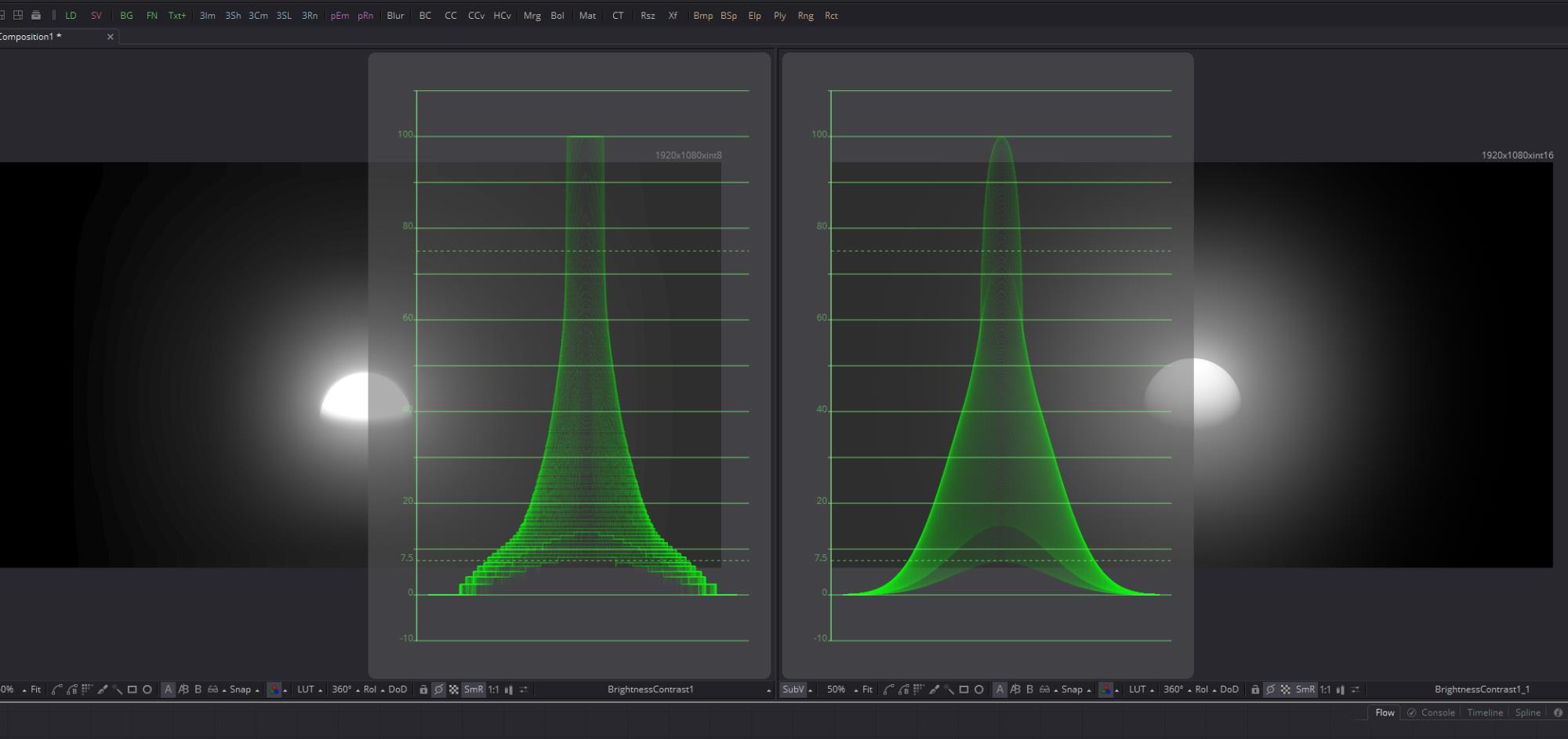Toggle LUT in left viewer

tap(305, 690)
